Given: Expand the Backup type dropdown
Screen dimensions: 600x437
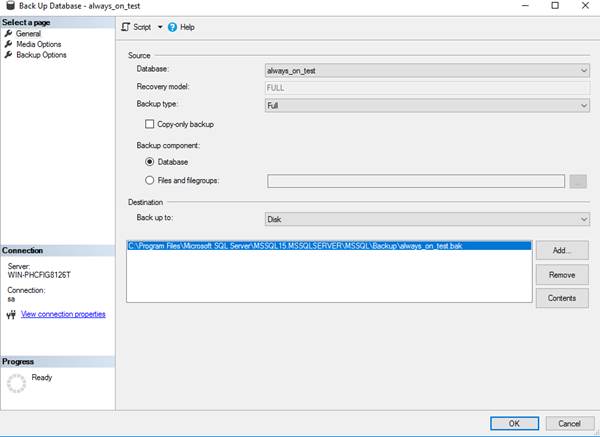Looking at the screenshot, I should pyautogui.click(x=583, y=105).
